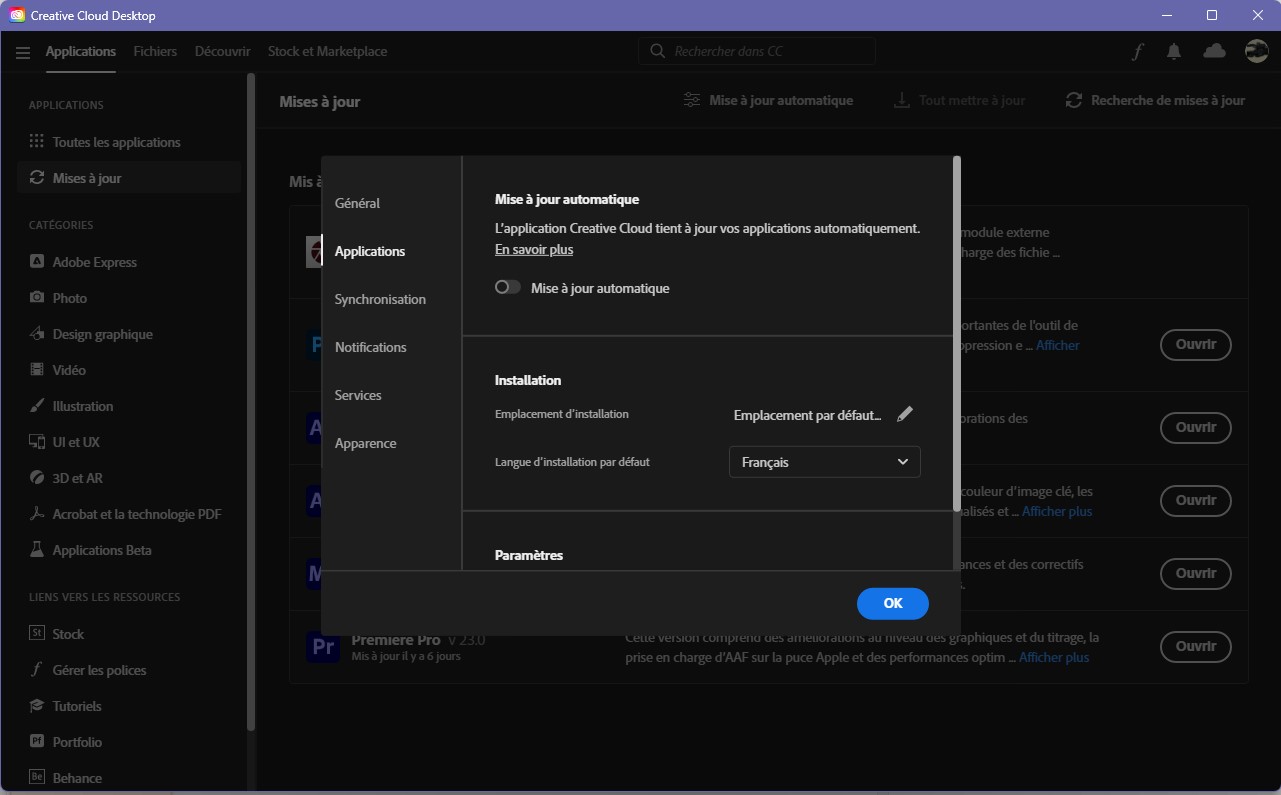This screenshot has width=1281, height=795.
Task: Click the fonts f icon in header
Action: tap(1138, 52)
